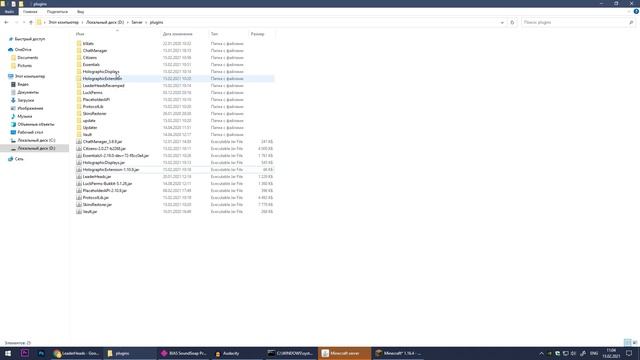
Task: Open the File (Файл) ribbon tab
Action: click(9, 12)
